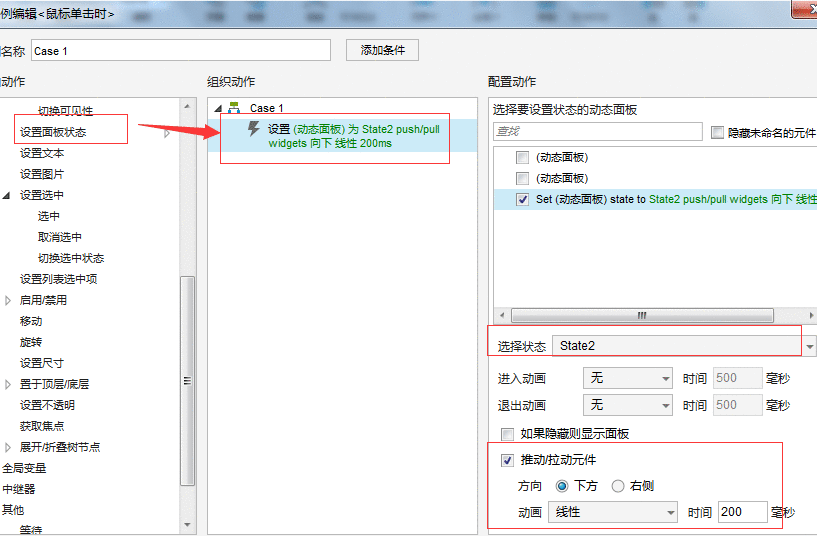Image resolution: width=817 pixels, height=536 pixels.
Task: Uncheck the Set (动态面板) state to State2 checkbox
Action: 522,200
